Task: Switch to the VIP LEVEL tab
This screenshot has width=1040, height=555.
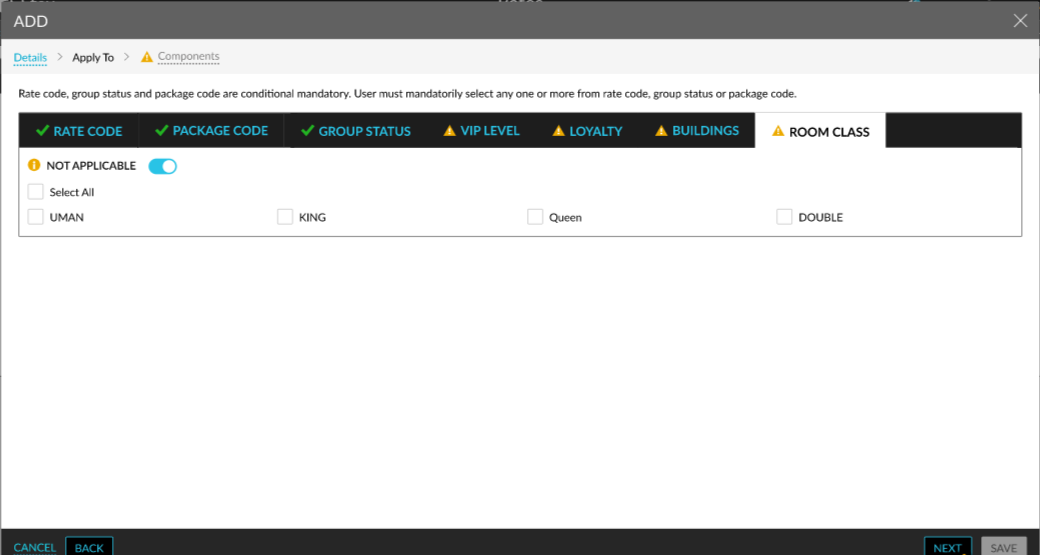Action: point(482,131)
